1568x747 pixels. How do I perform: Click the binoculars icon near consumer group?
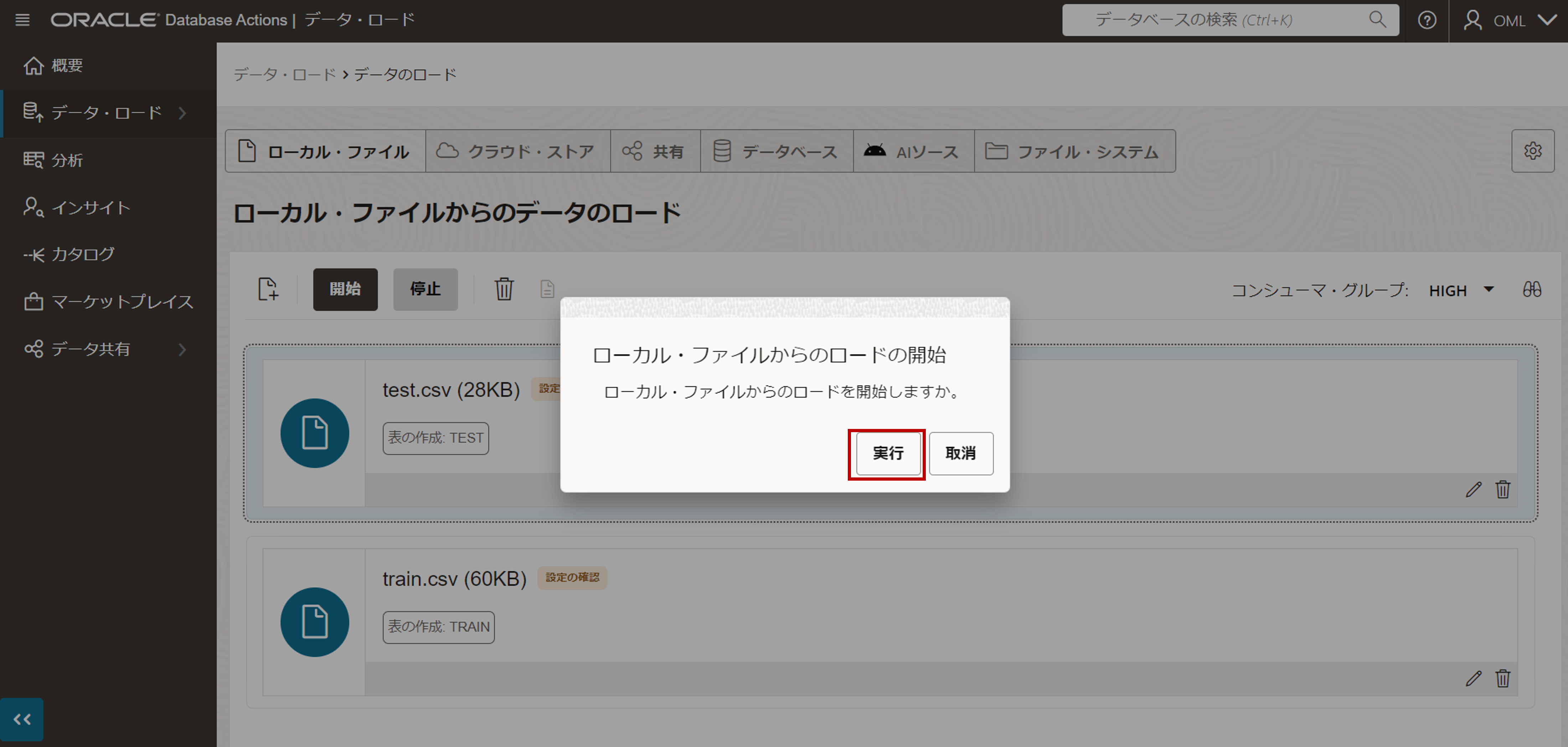click(x=1532, y=290)
